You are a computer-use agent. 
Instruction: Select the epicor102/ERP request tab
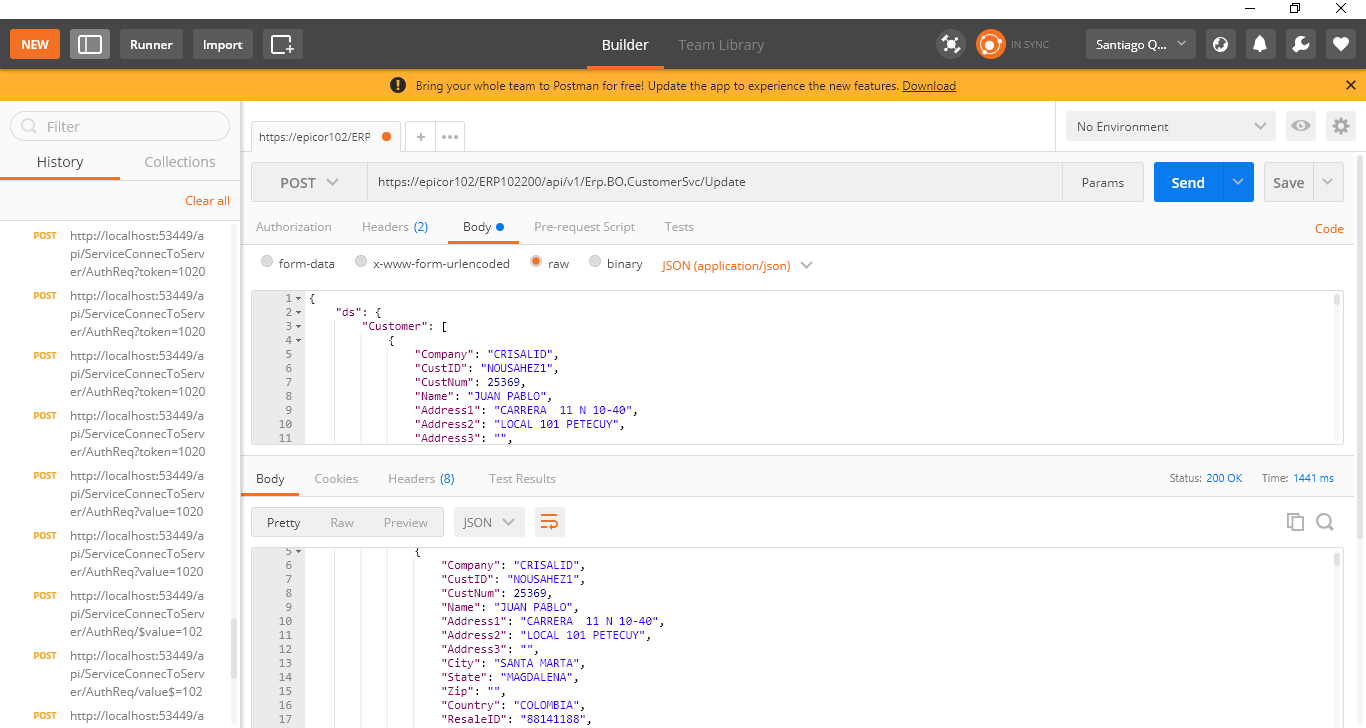click(x=326, y=137)
